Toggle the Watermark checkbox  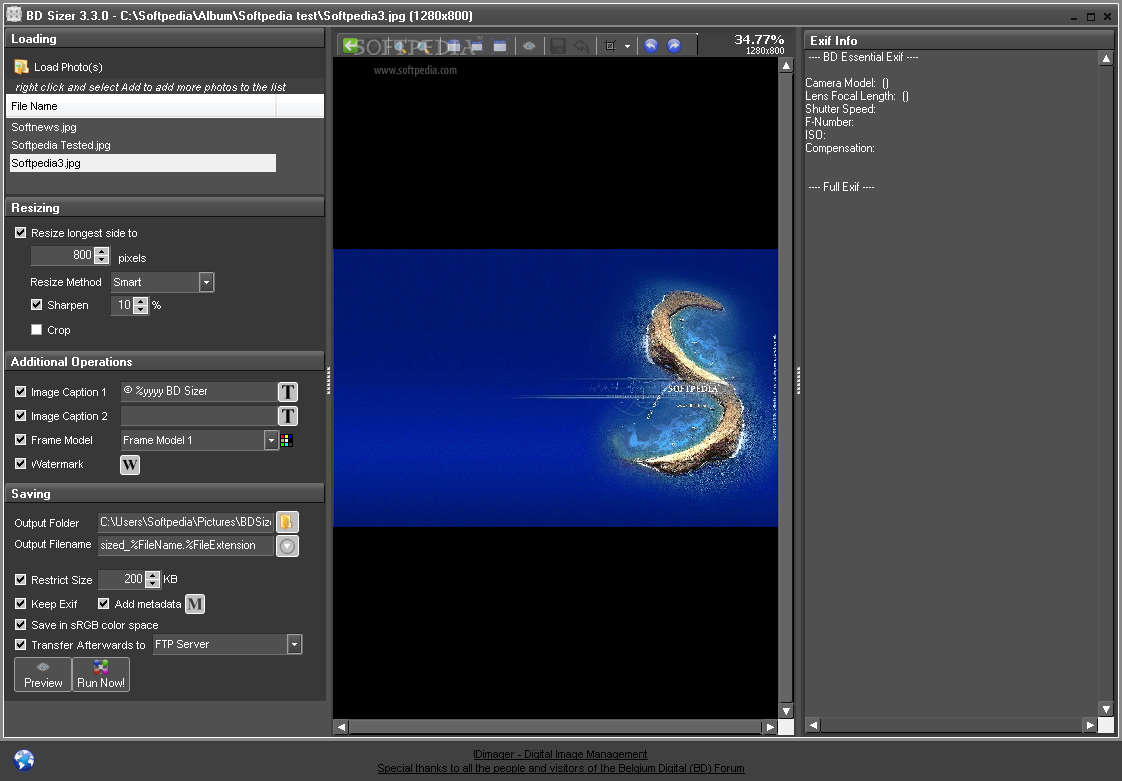click(x=20, y=463)
